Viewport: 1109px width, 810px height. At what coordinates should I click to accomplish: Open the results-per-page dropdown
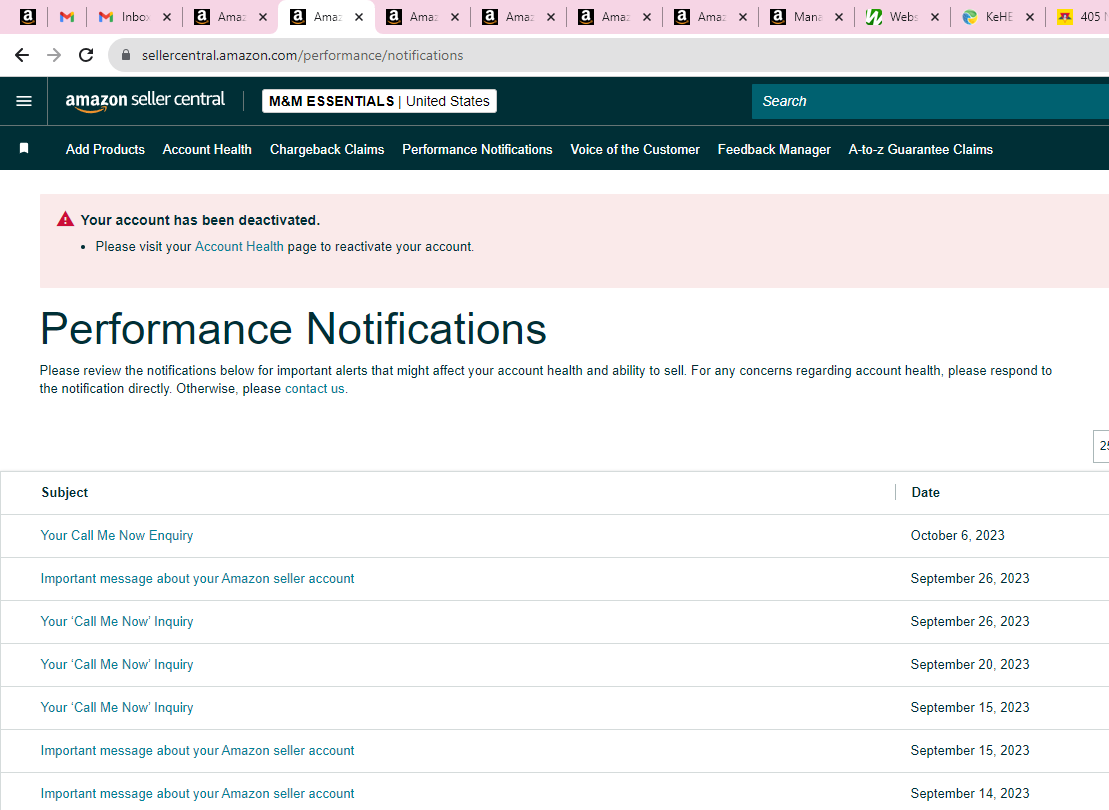click(x=1101, y=446)
